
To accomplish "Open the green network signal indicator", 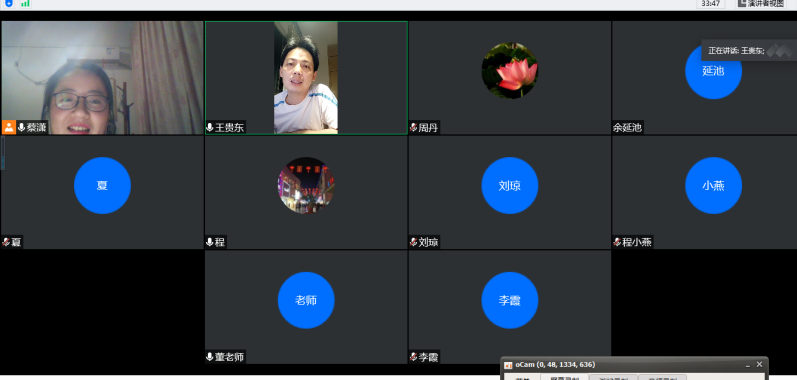I will point(25,3).
